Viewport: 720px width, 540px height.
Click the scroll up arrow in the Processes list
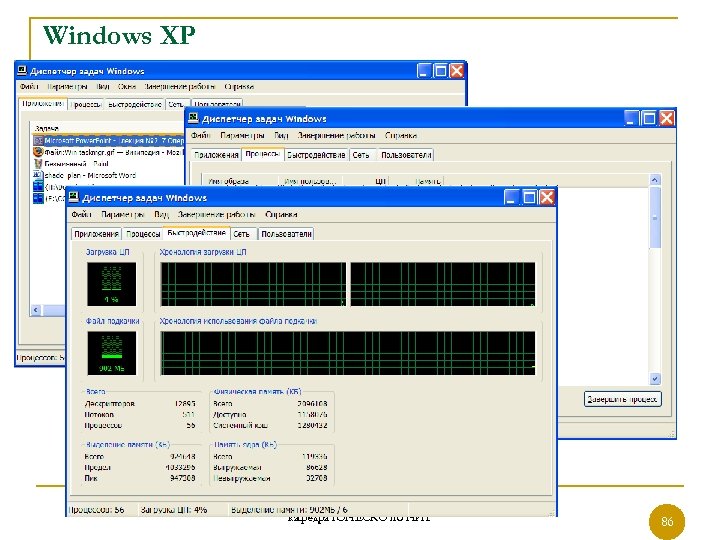click(655, 180)
